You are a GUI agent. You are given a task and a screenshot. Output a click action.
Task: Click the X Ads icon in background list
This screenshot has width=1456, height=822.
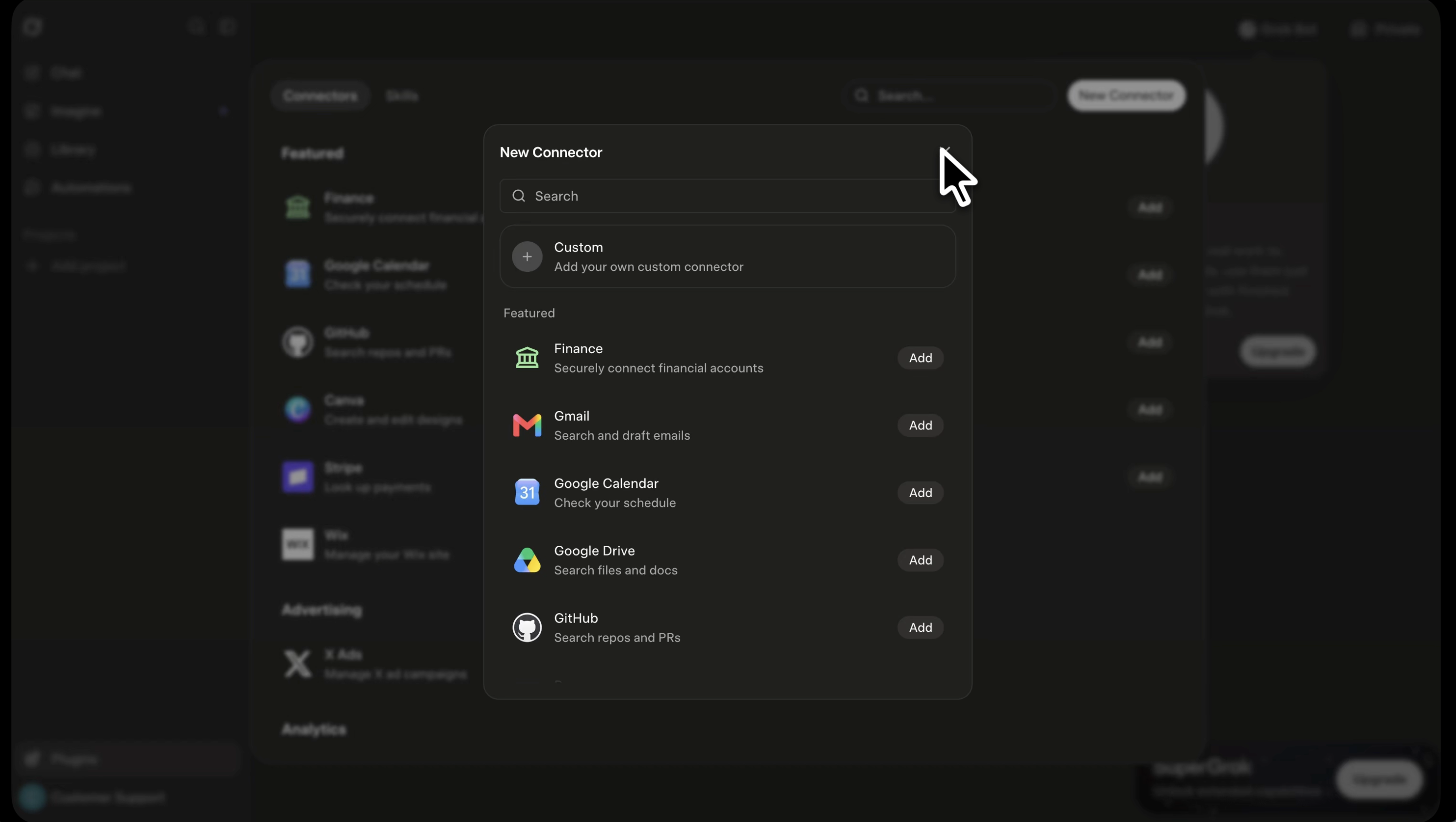(297, 664)
